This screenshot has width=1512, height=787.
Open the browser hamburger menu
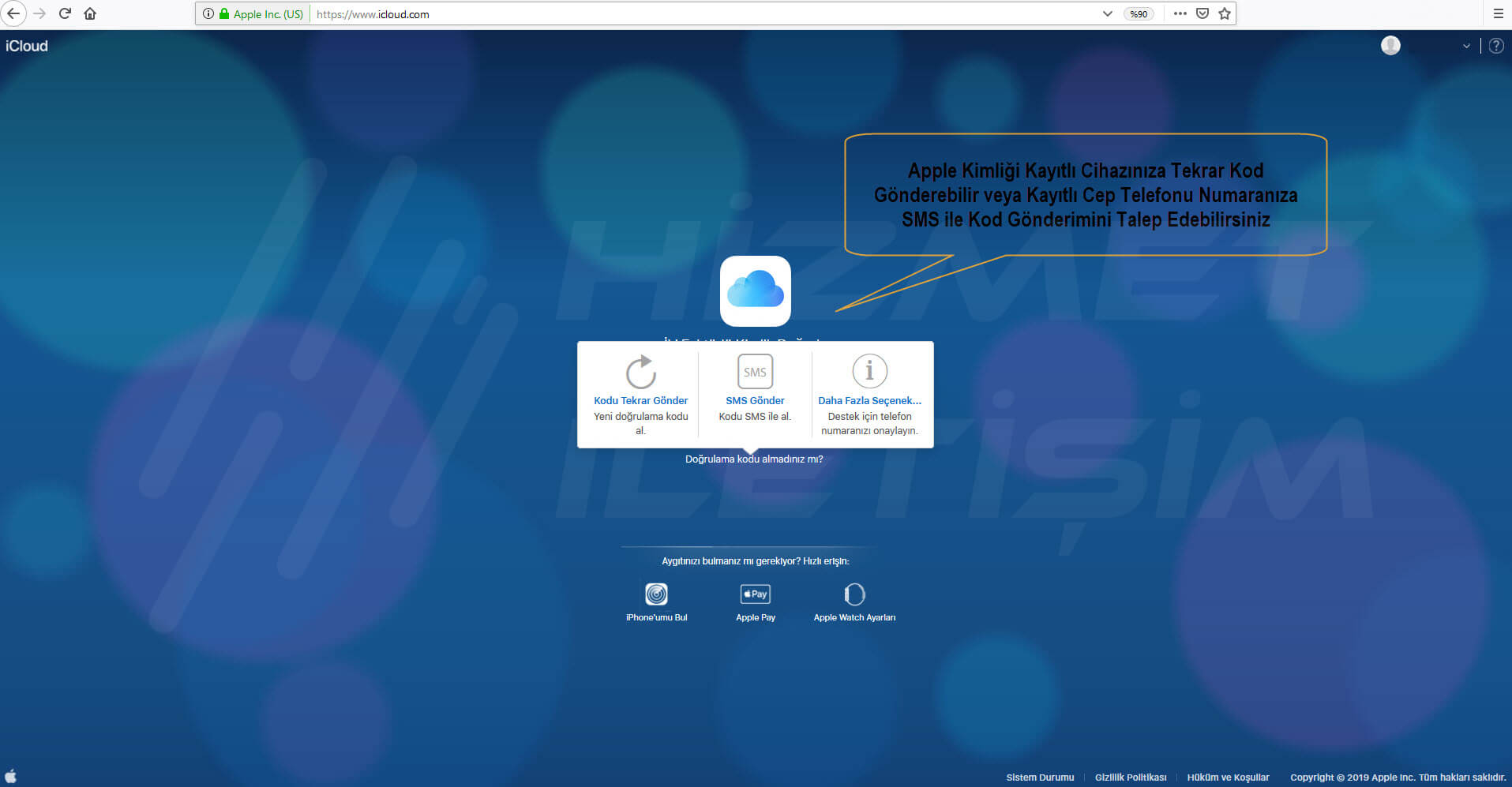point(1498,13)
